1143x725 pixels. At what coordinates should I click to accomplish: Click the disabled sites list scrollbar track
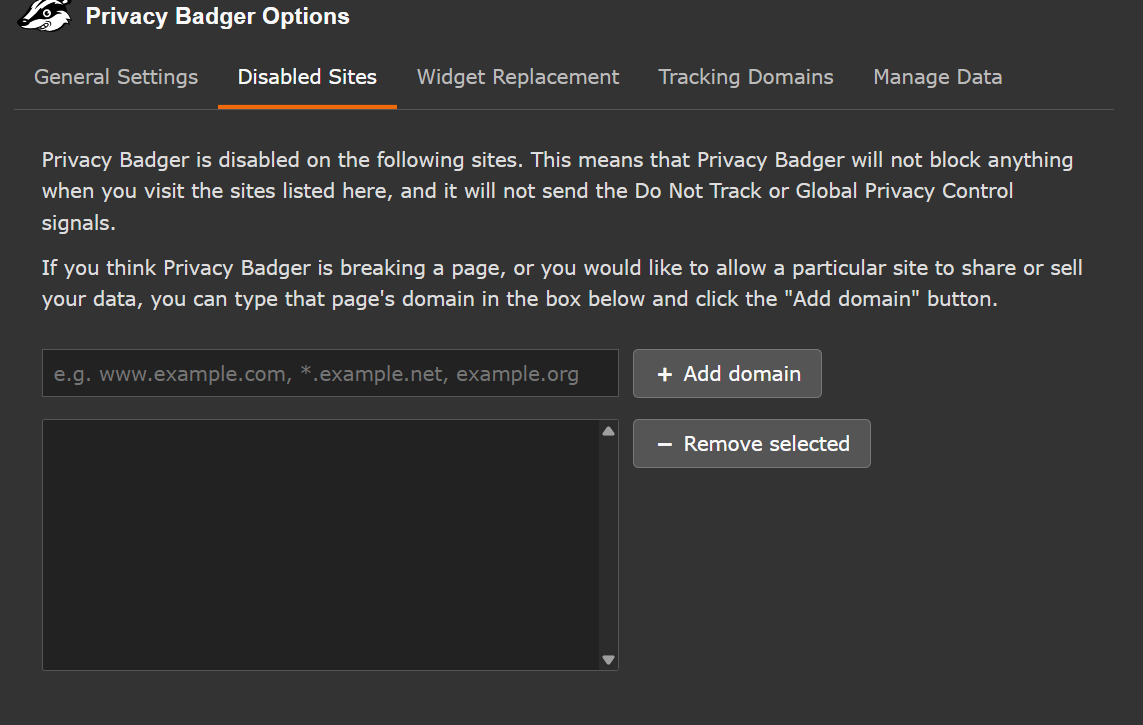pos(608,545)
